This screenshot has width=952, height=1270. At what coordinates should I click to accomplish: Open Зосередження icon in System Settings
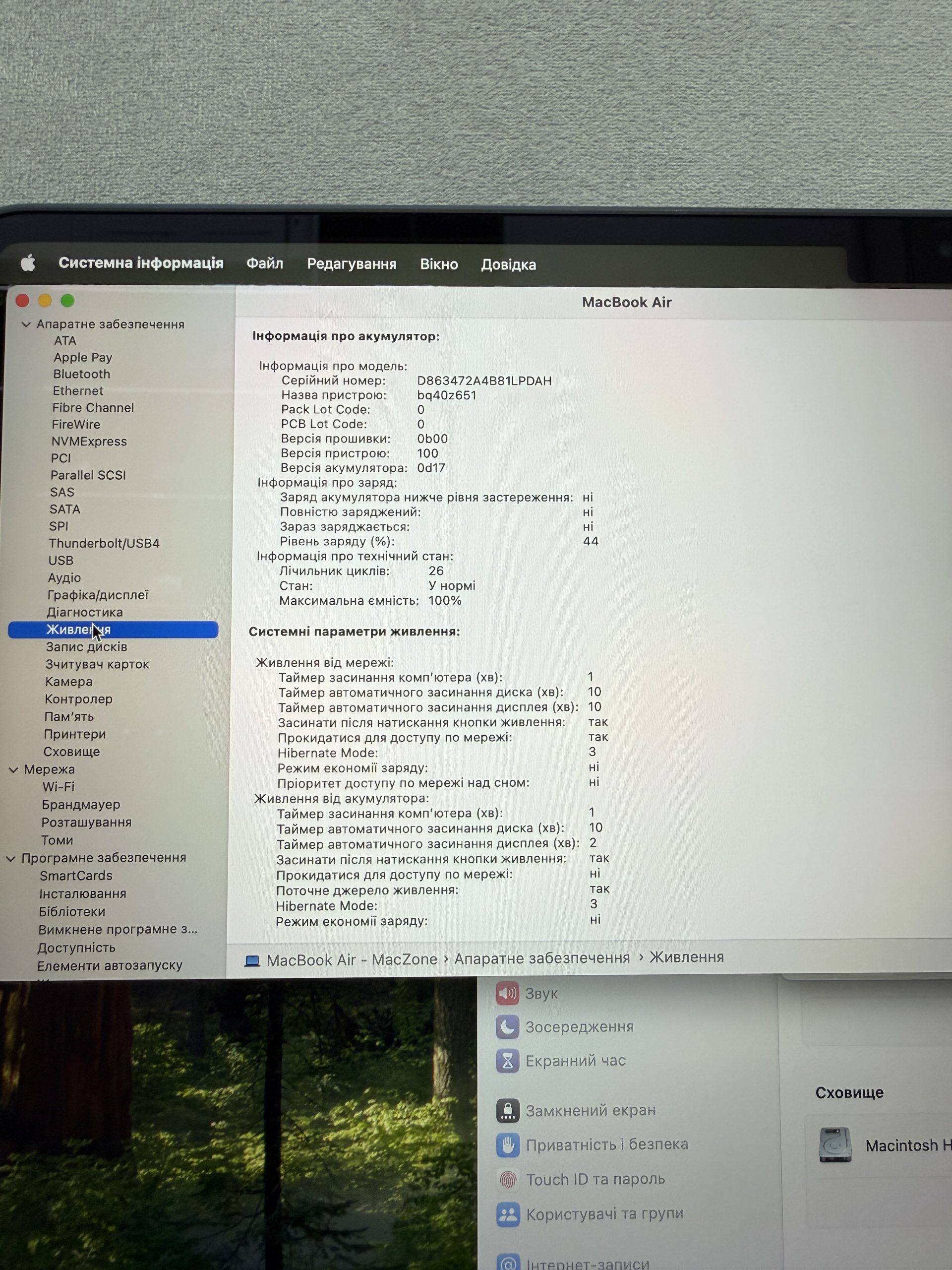[507, 1027]
